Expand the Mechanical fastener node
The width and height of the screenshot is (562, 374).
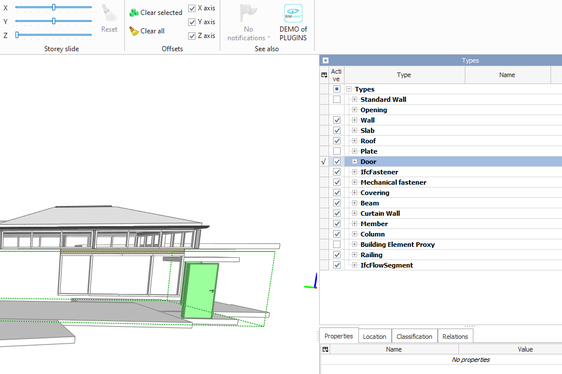pyautogui.click(x=354, y=183)
